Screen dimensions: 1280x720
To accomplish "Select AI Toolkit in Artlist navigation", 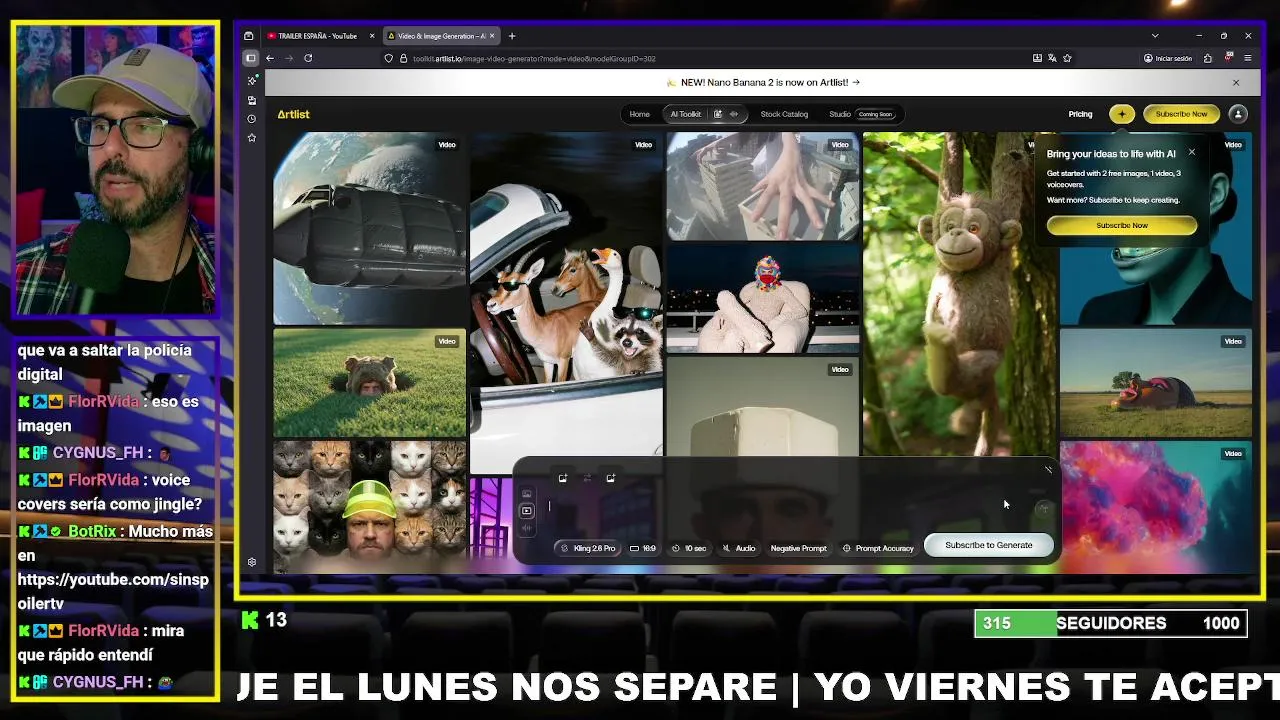I will point(686,114).
